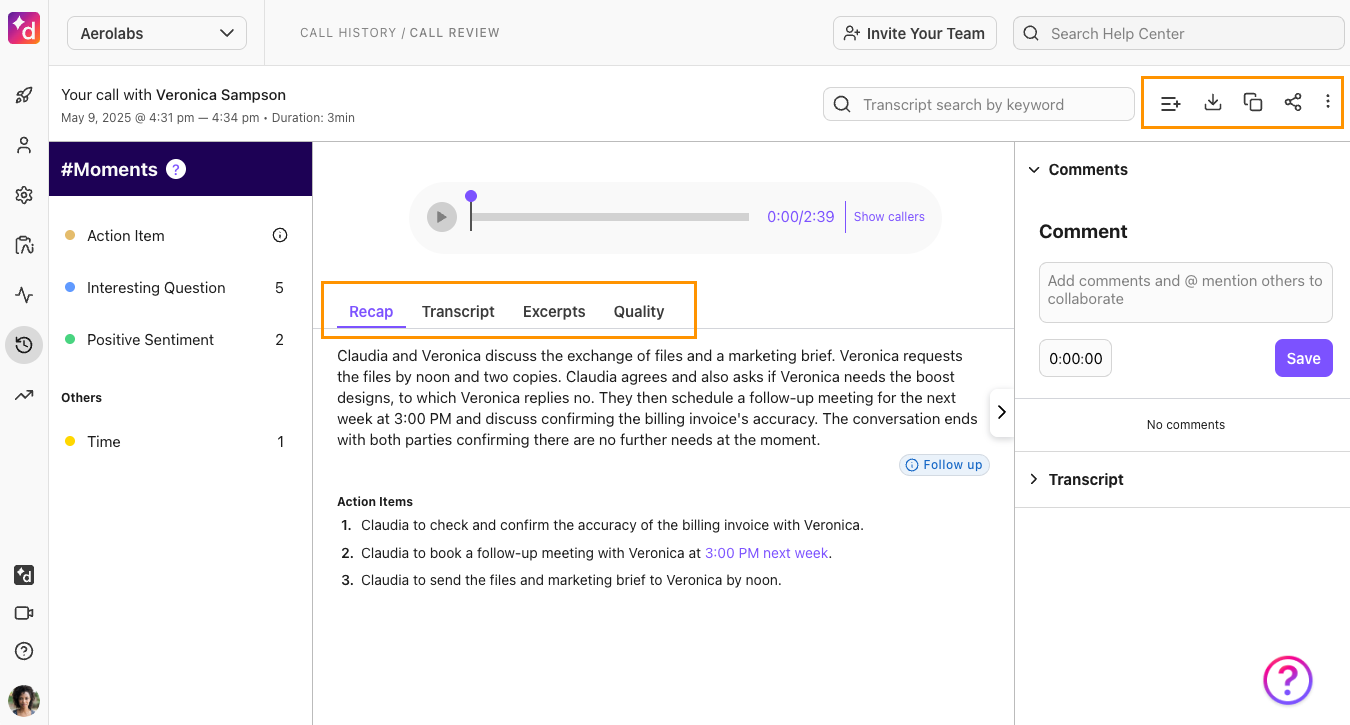Open the rocket launch sidebar icon
The width and height of the screenshot is (1350, 725).
tap(24, 96)
